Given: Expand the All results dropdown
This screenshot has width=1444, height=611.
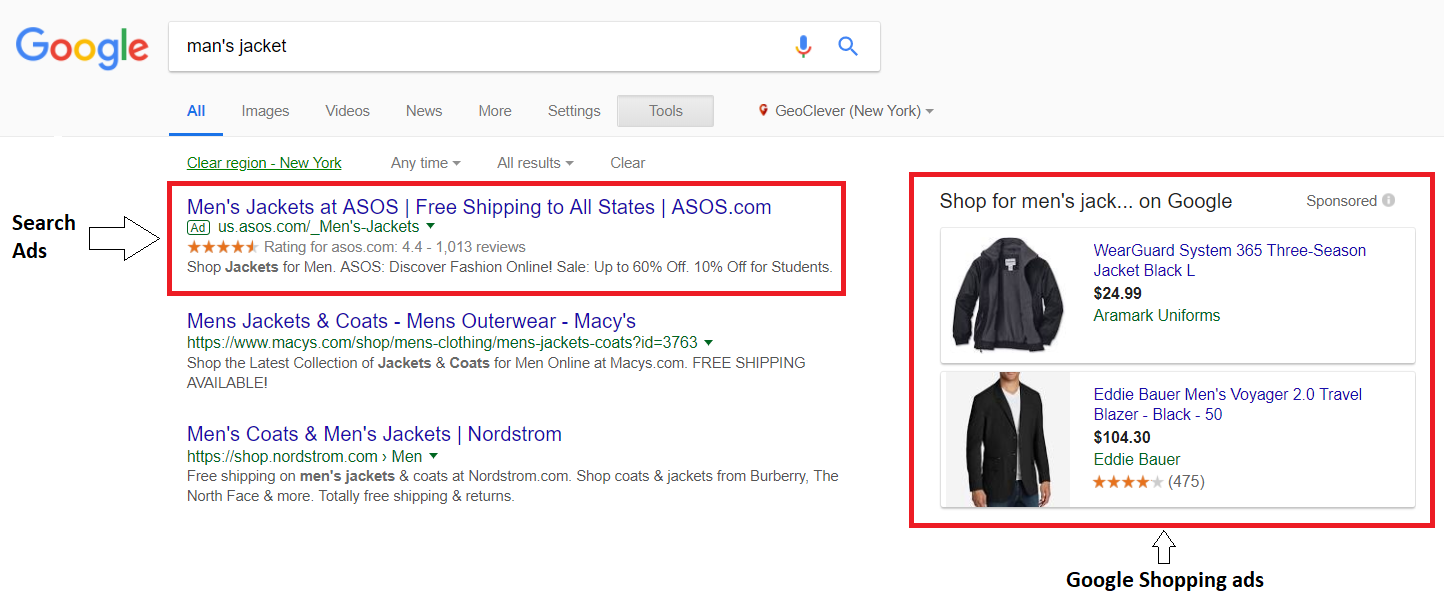Looking at the screenshot, I should 535,163.
